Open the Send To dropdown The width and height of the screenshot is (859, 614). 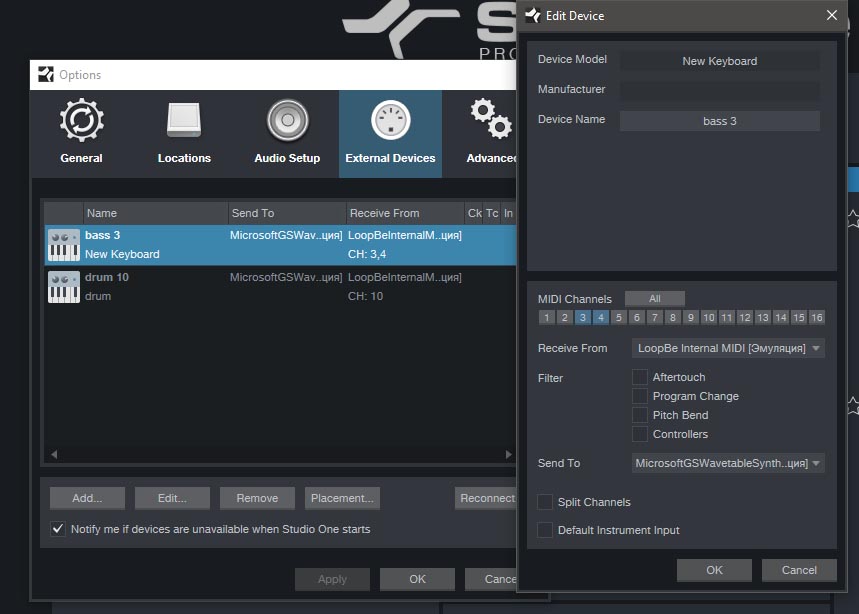(728, 463)
